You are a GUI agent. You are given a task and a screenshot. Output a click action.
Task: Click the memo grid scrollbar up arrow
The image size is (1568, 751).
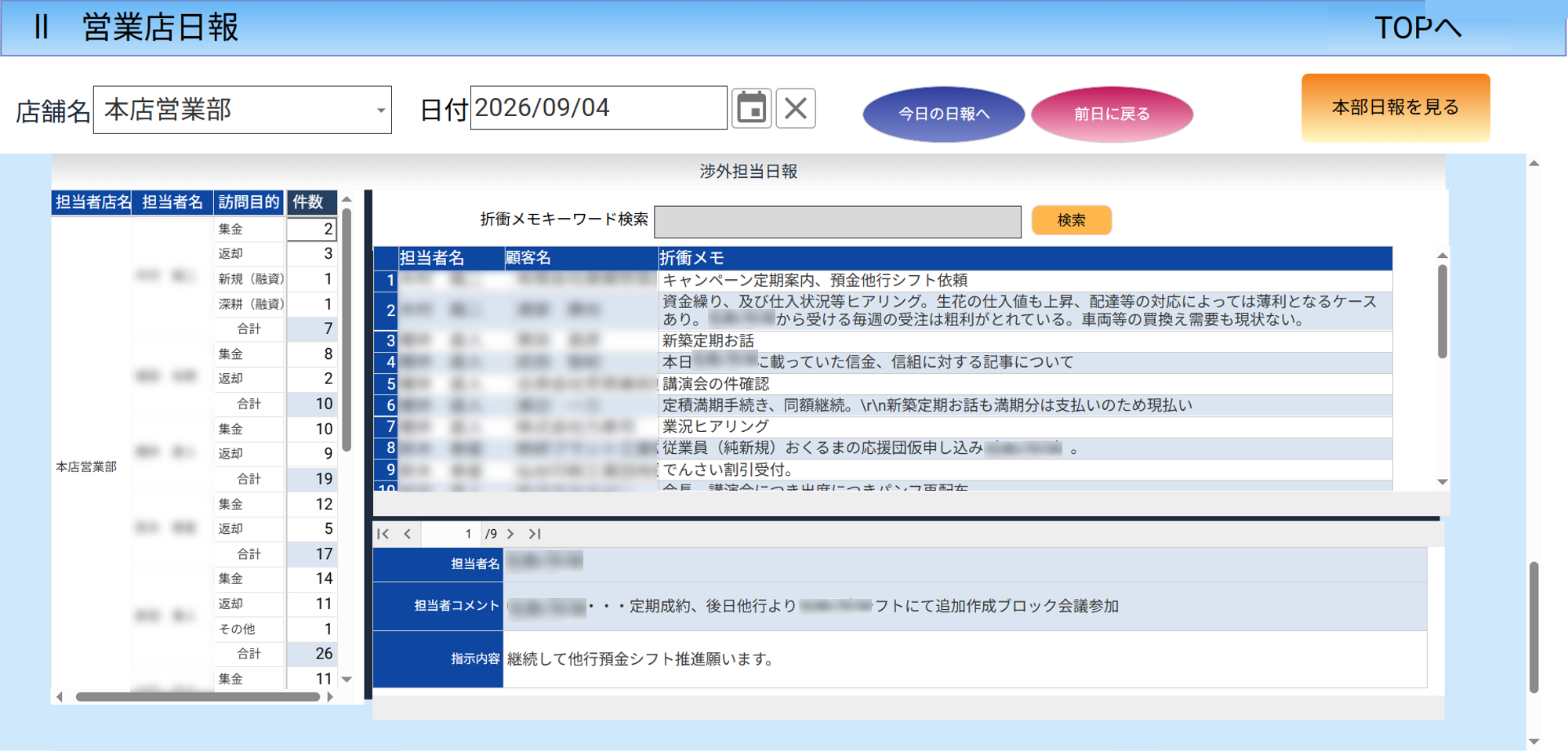pos(1443,256)
